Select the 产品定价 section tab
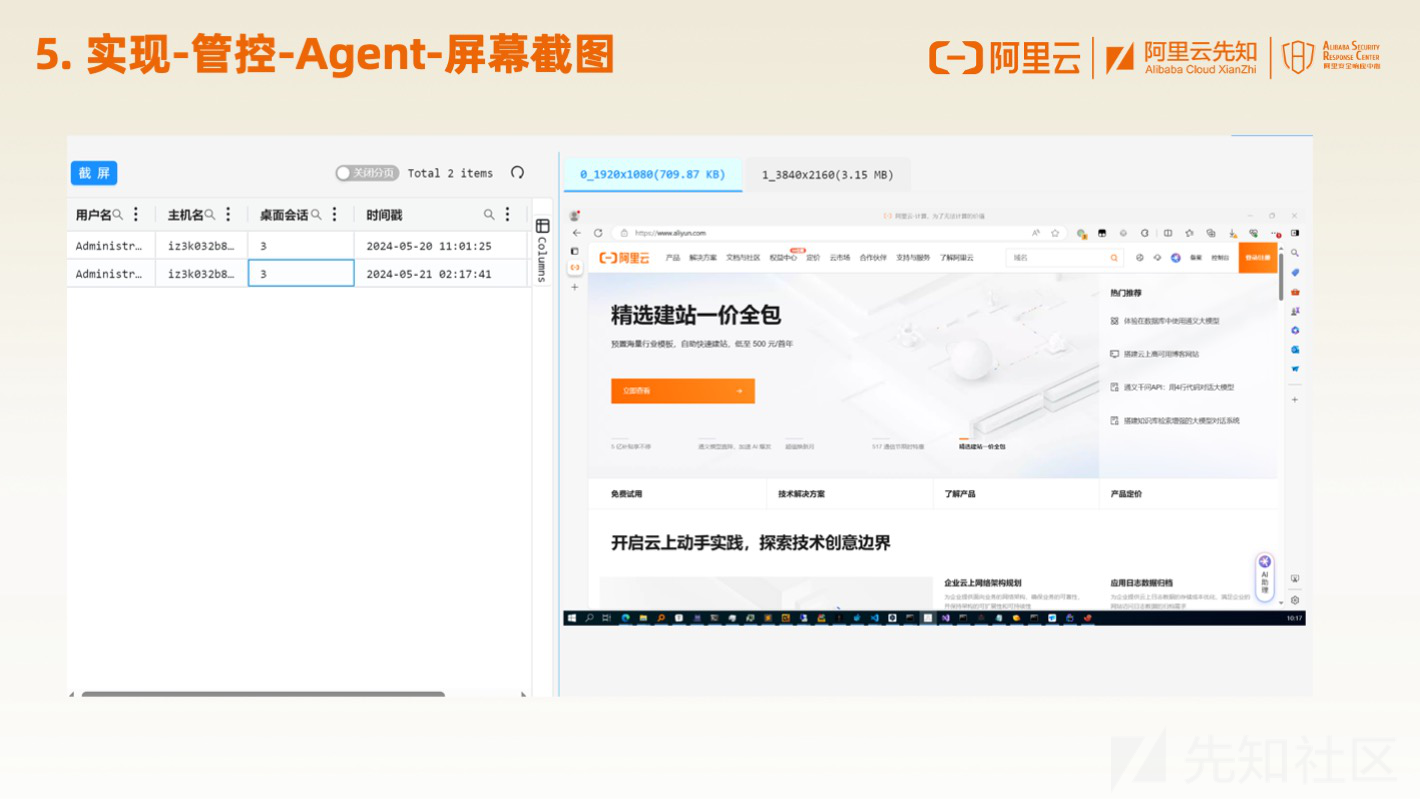 click(x=1126, y=494)
